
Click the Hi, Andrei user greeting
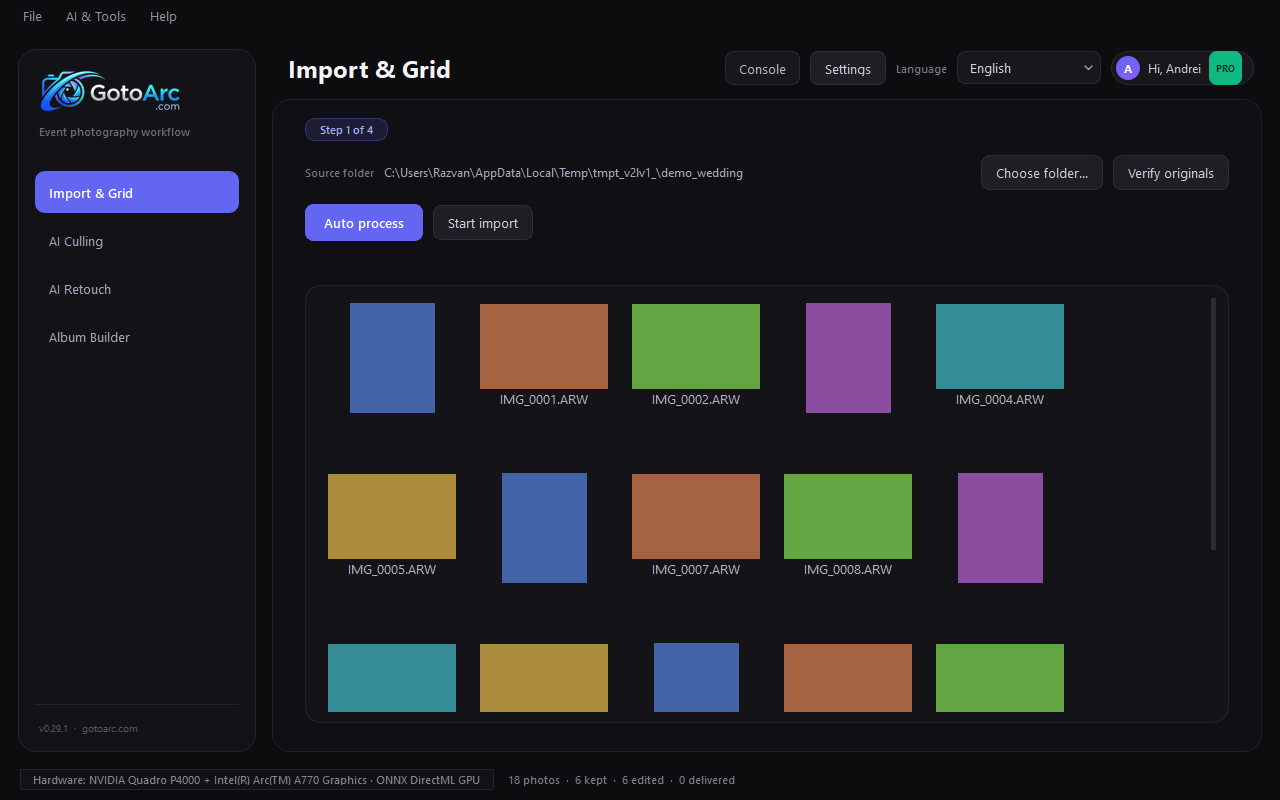click(x=1174, y=69)
